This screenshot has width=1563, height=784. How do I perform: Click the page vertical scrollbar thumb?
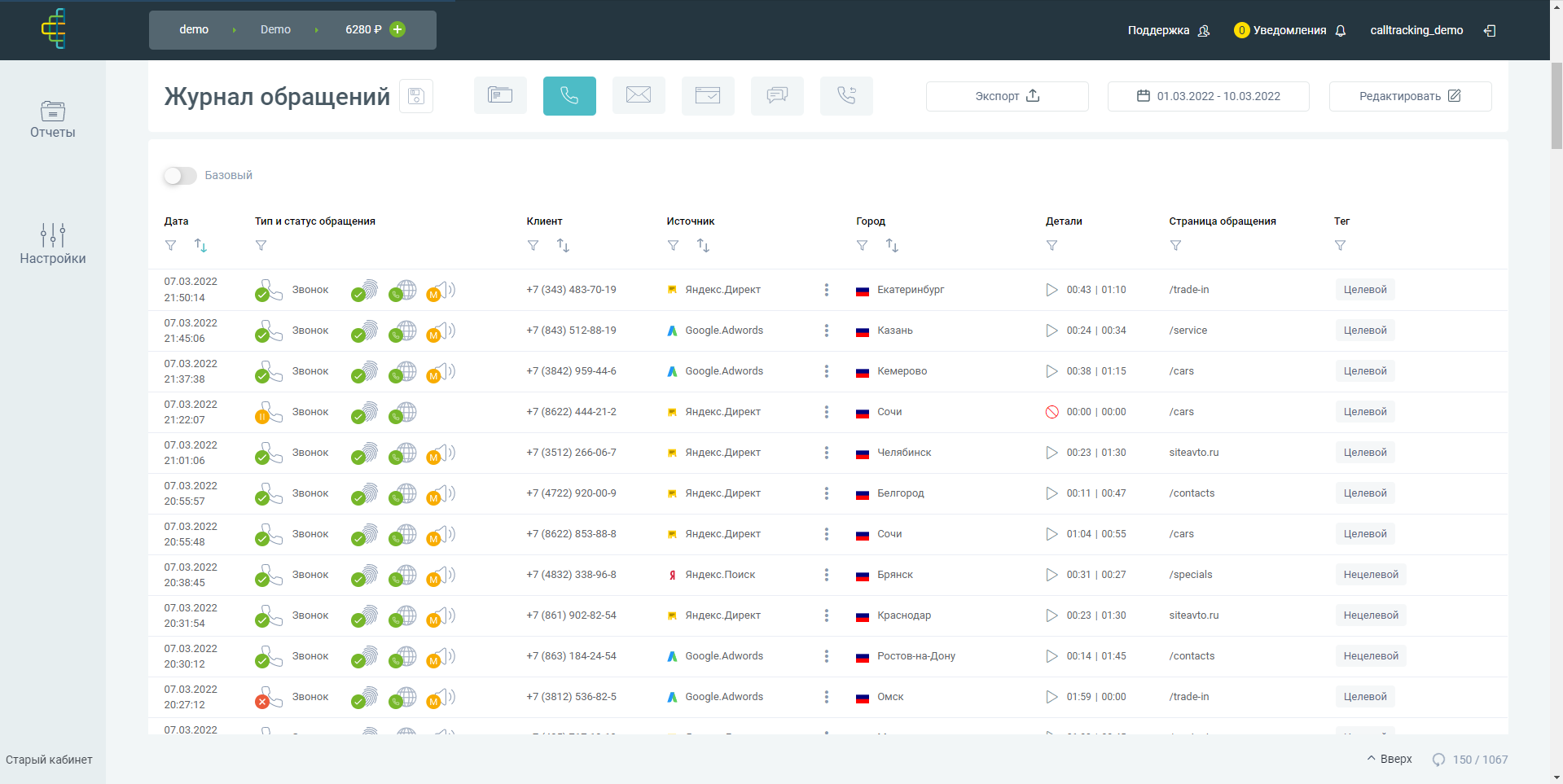click(x=1556, y=106)
